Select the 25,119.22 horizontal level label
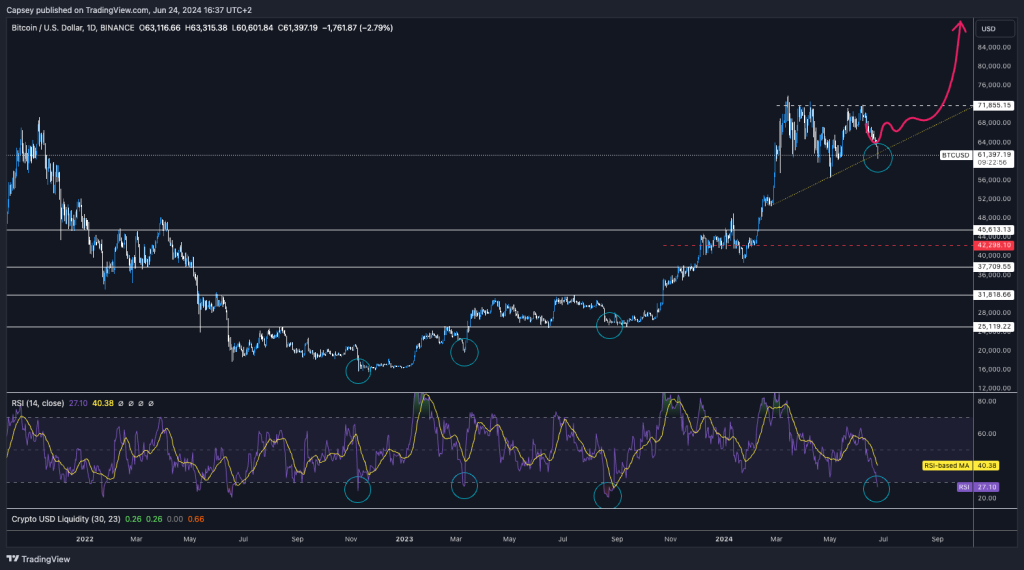Viewport: 1024px width, 570px height. pos(994,327)
